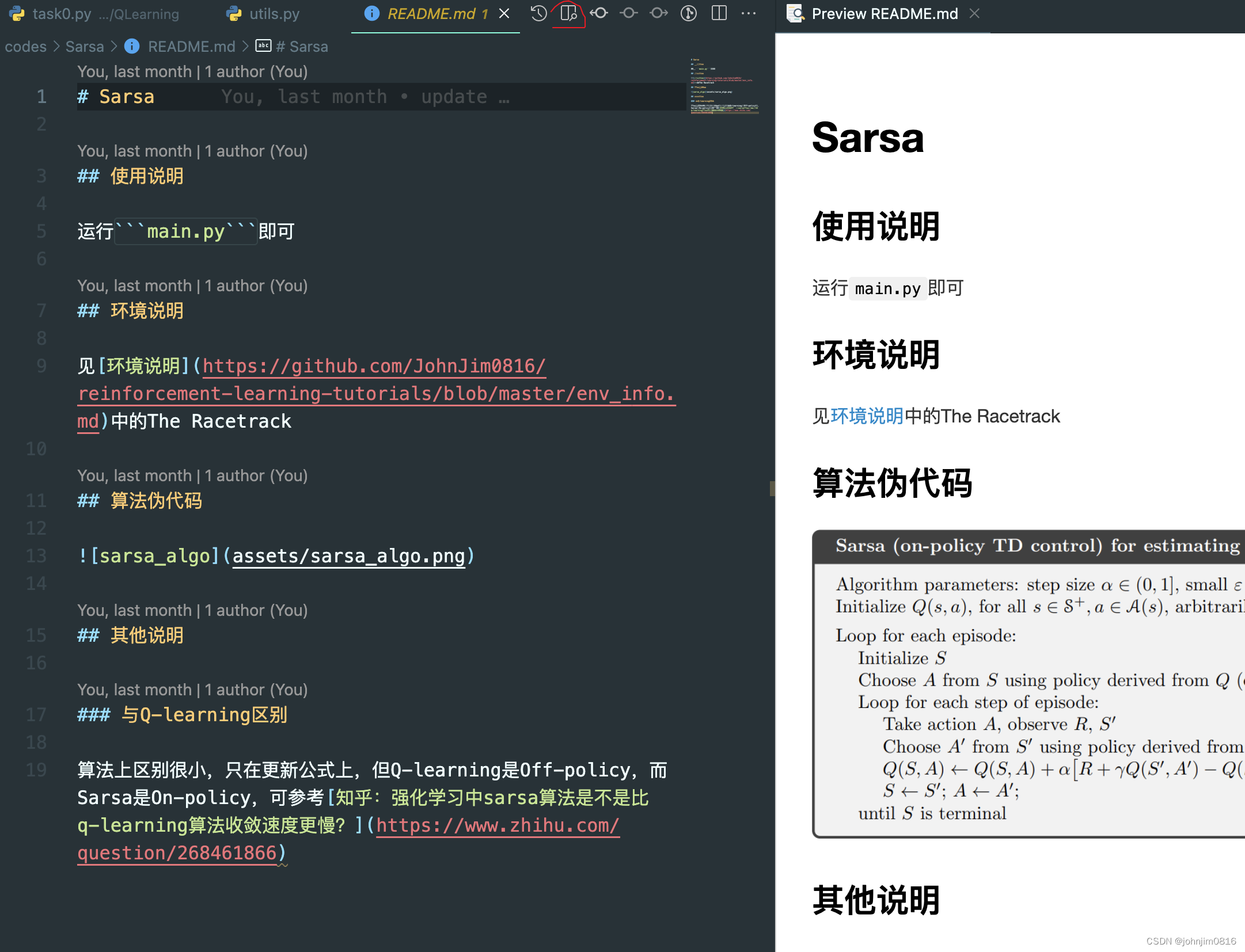The width and height of the screenshot is (1245, 952).
Task: Open the markdown preview to the side
Action: pyautogui.click(x=569, y=13)
